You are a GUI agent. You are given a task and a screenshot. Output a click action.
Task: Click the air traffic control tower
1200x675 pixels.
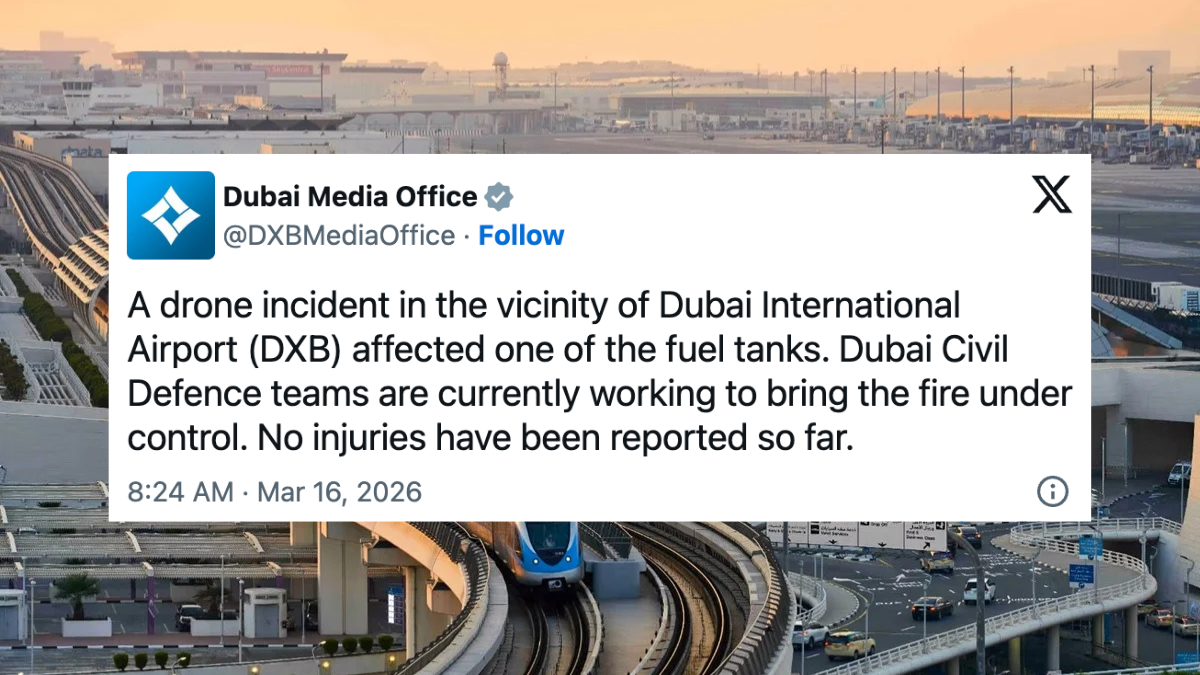[77, 97]
